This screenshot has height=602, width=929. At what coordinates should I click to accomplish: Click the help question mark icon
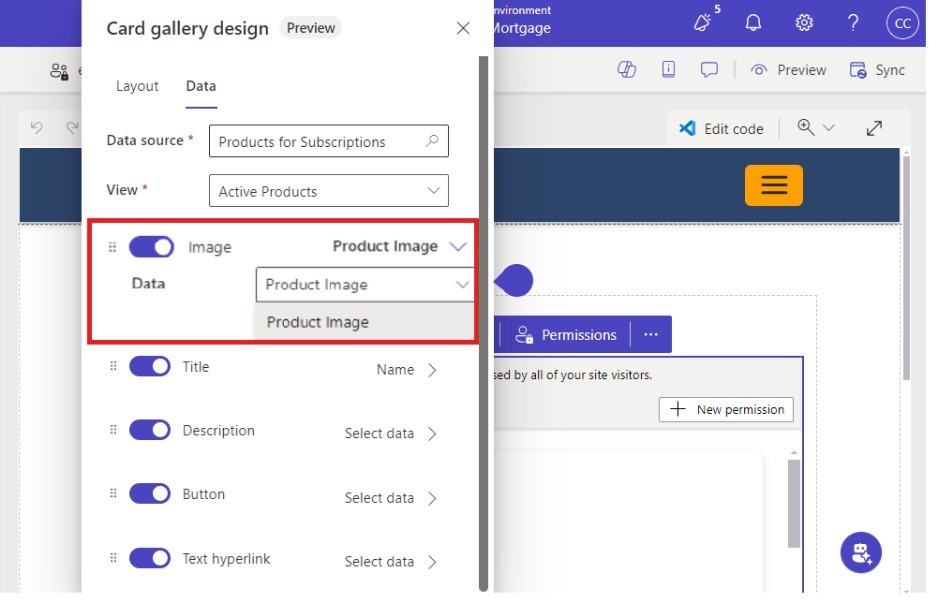tap(853, 23)
